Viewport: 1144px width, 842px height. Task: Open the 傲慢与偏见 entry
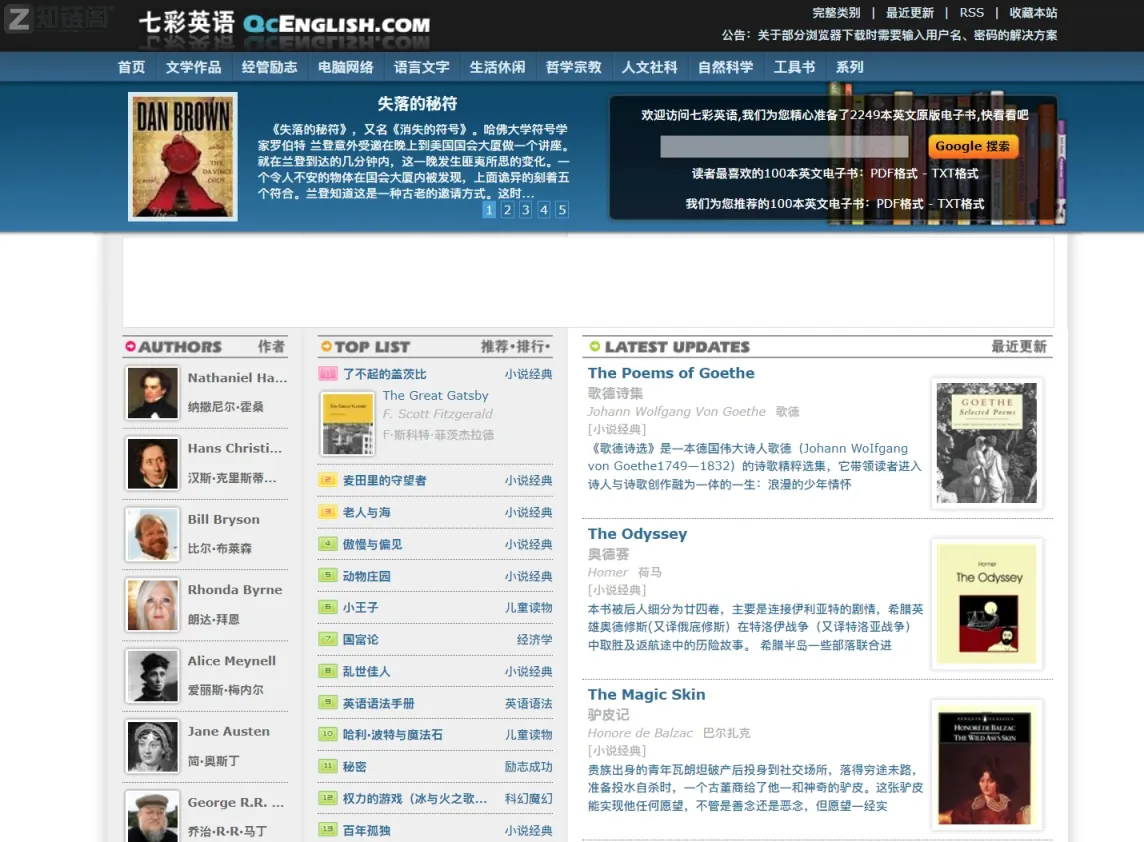pyautogui.click(x=372, y=545)
